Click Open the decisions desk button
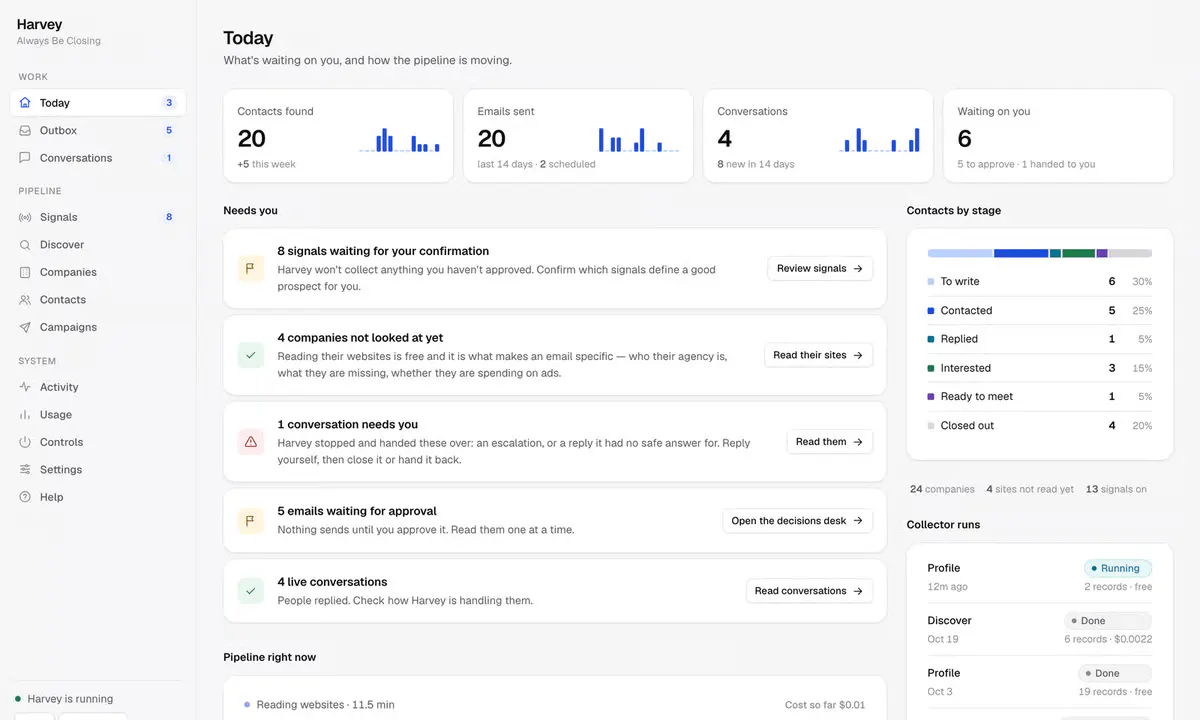Screen dimensions: 1200x720 797,520
